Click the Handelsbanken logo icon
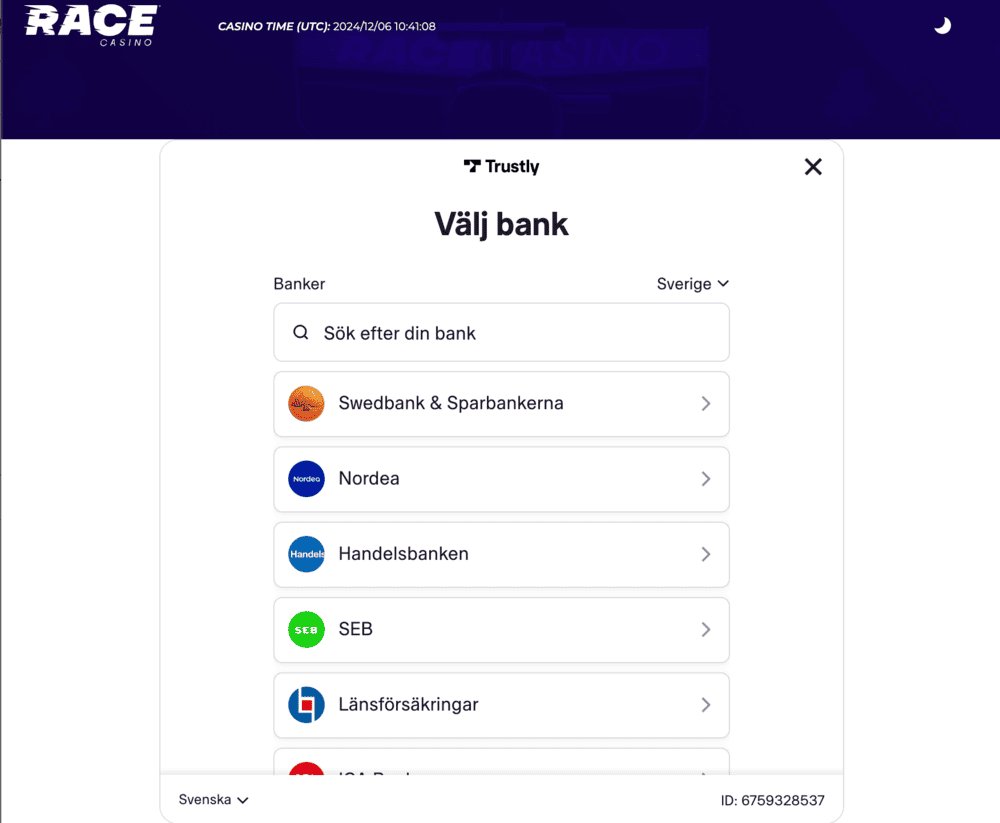 tap(306, 554)
